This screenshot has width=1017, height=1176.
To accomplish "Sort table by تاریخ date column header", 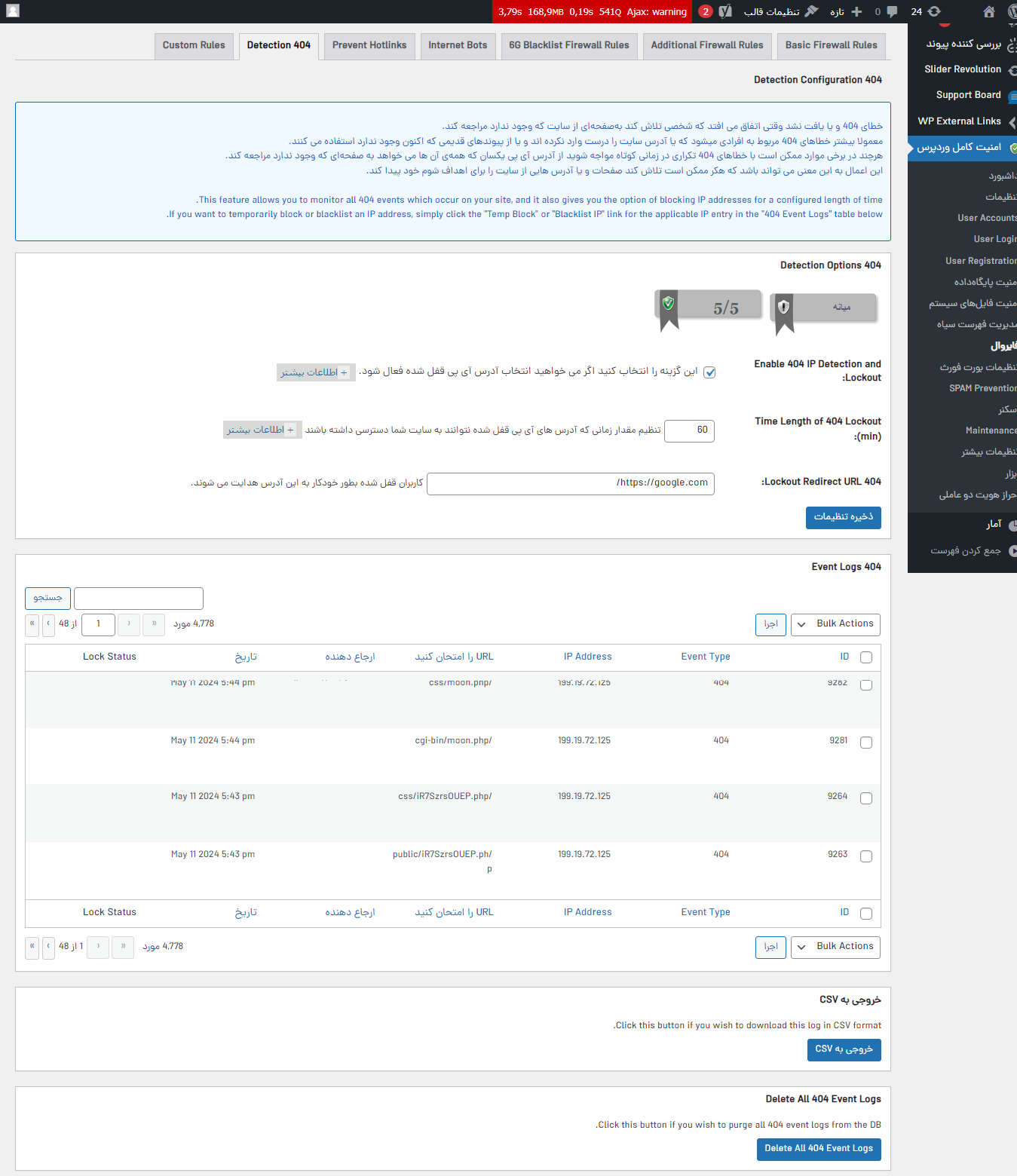I will click(246, 657).
